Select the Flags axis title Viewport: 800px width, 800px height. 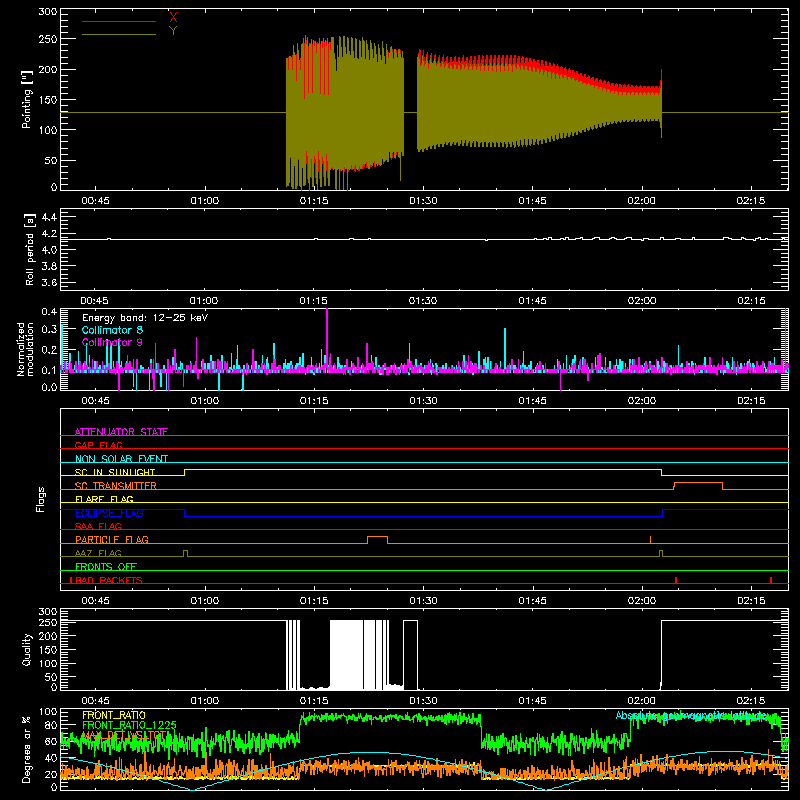[x=40, y=499]
